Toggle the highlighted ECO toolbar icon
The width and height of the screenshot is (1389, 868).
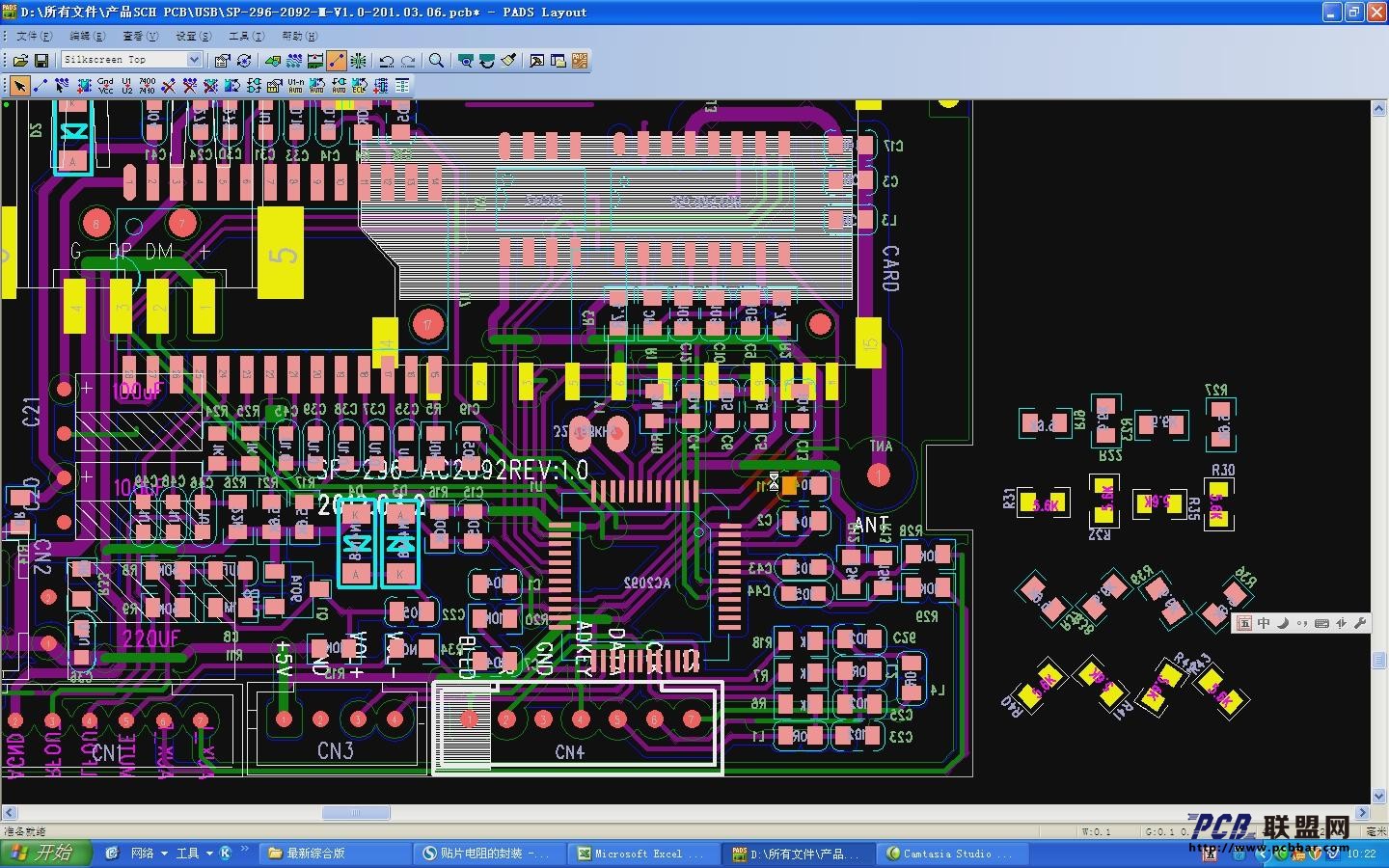337,60
